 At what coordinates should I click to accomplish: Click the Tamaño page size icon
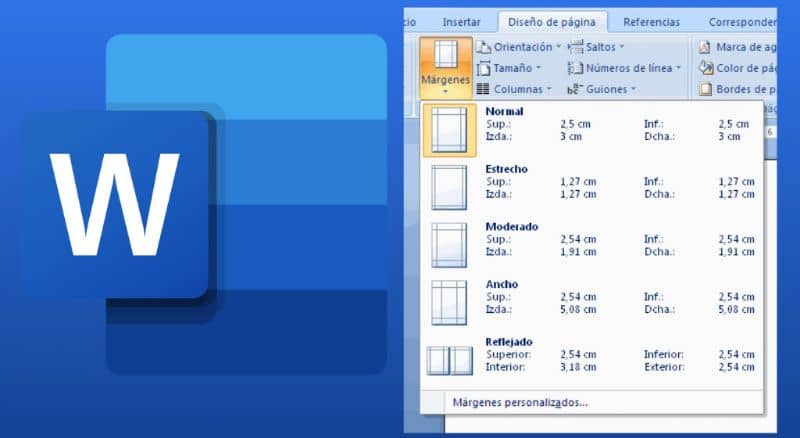[x=483, y=68]
